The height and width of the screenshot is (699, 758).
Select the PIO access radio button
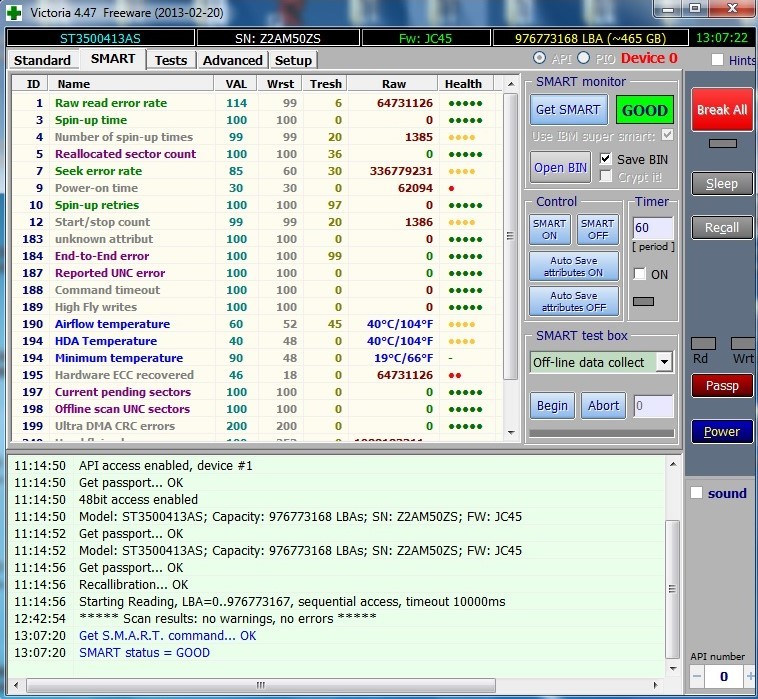583,58
